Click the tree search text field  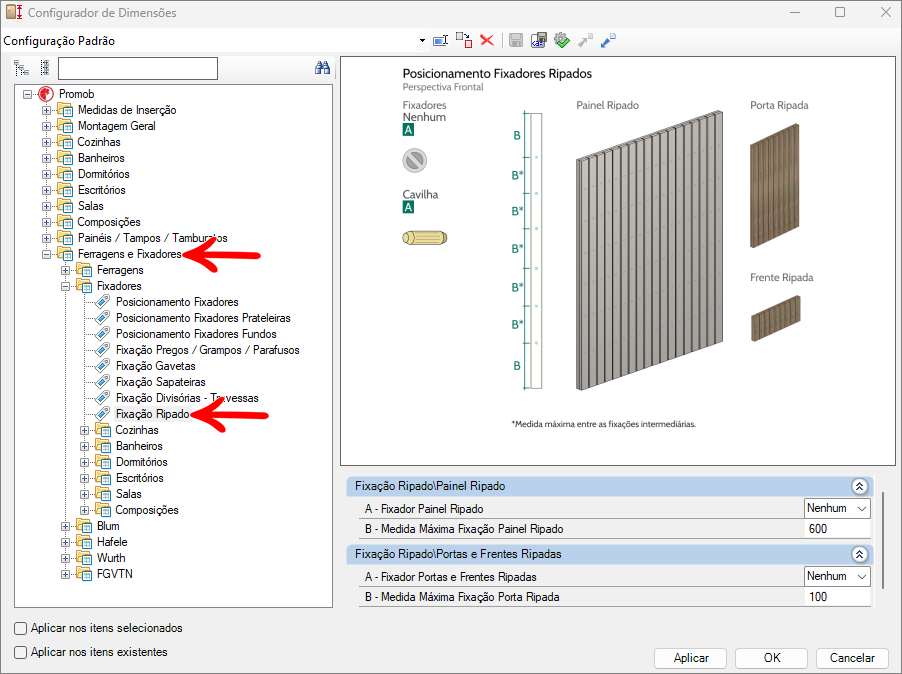(137, 68)
